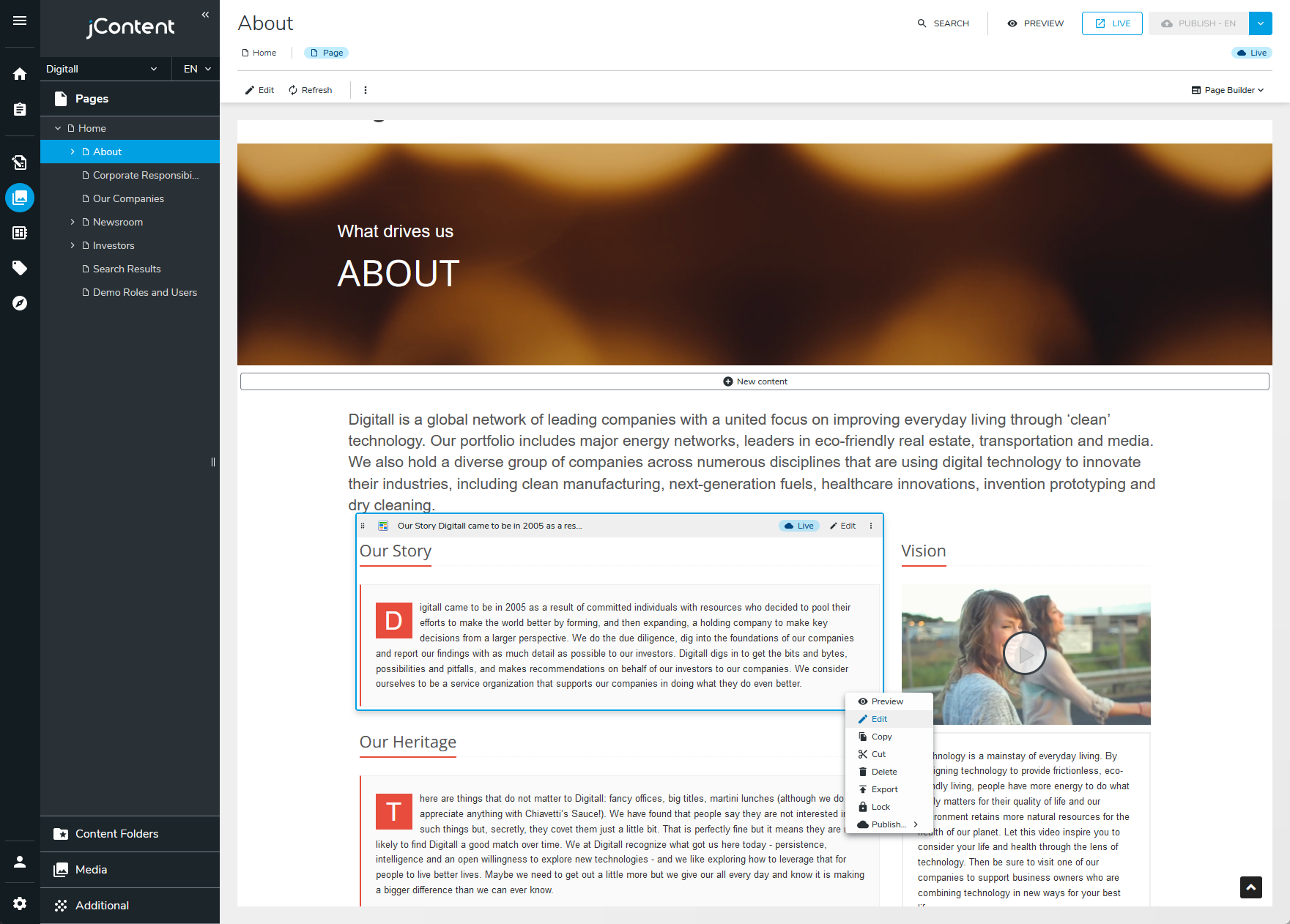The image size is (1290, 924).
Task: Click the page Live status badge top right
Action: click(x=1252, y=53)
